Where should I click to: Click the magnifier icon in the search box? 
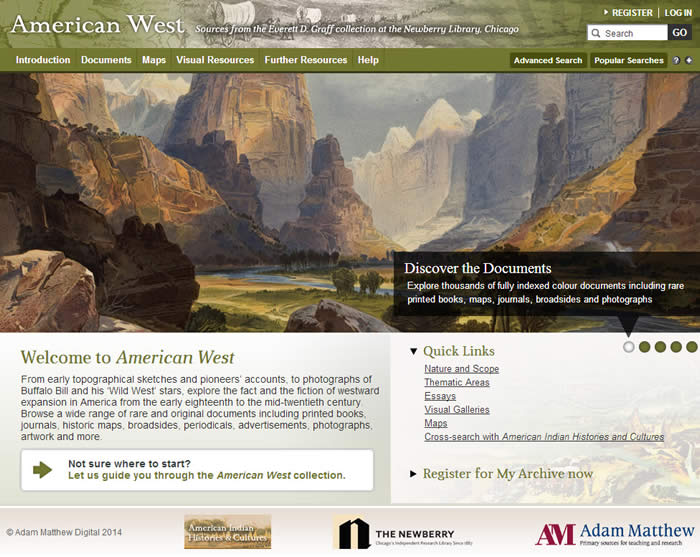(x=596, y=33)
